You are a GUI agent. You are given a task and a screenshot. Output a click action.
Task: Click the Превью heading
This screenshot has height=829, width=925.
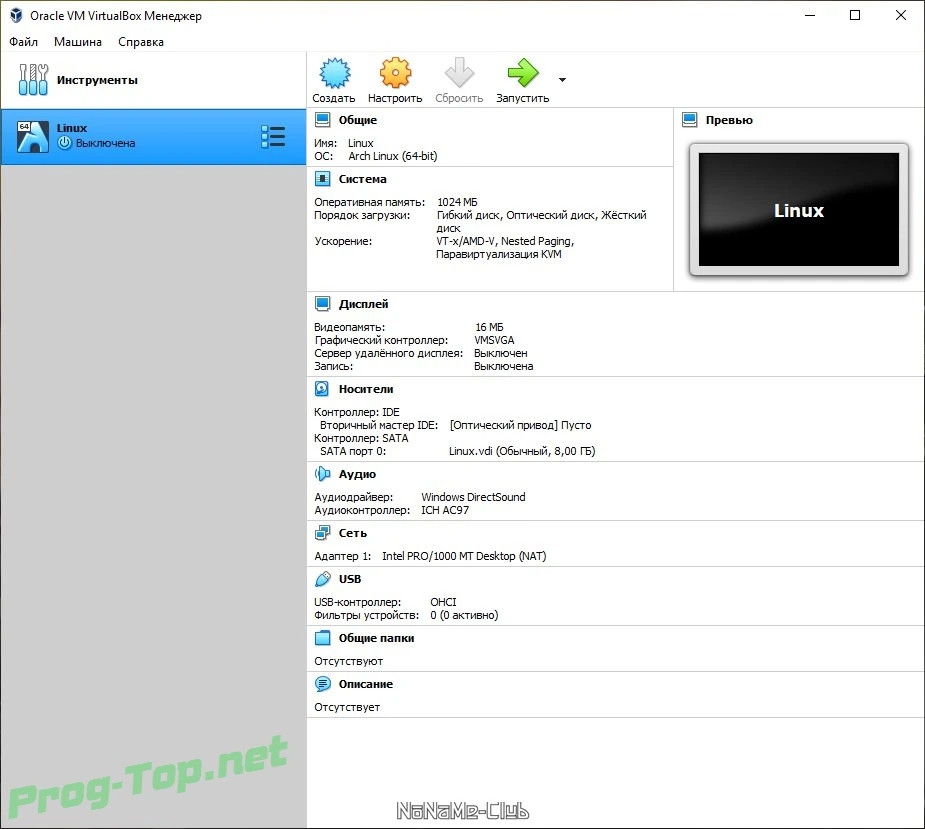click(x=729, y=120)
